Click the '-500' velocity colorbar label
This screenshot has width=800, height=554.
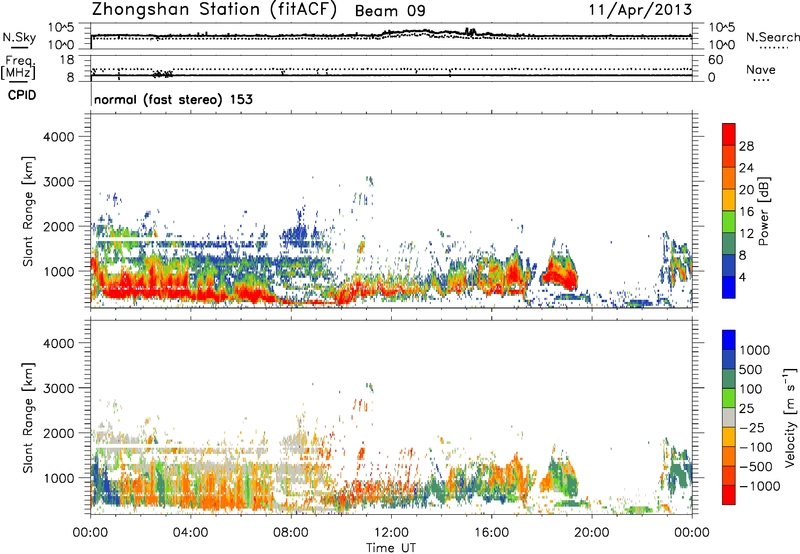755,467
